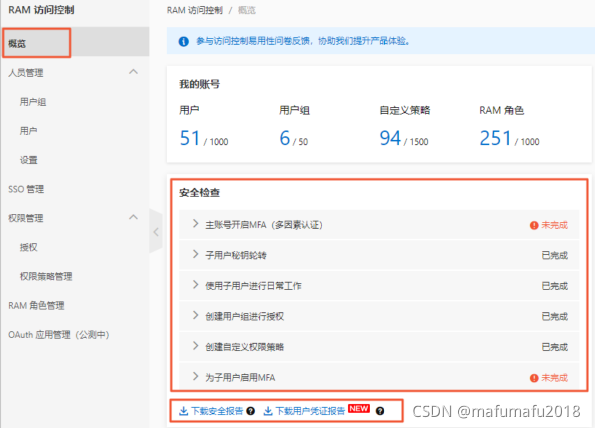Click help icon after the NEW badge
Screen dimensions: 595x428
[380, 411]
